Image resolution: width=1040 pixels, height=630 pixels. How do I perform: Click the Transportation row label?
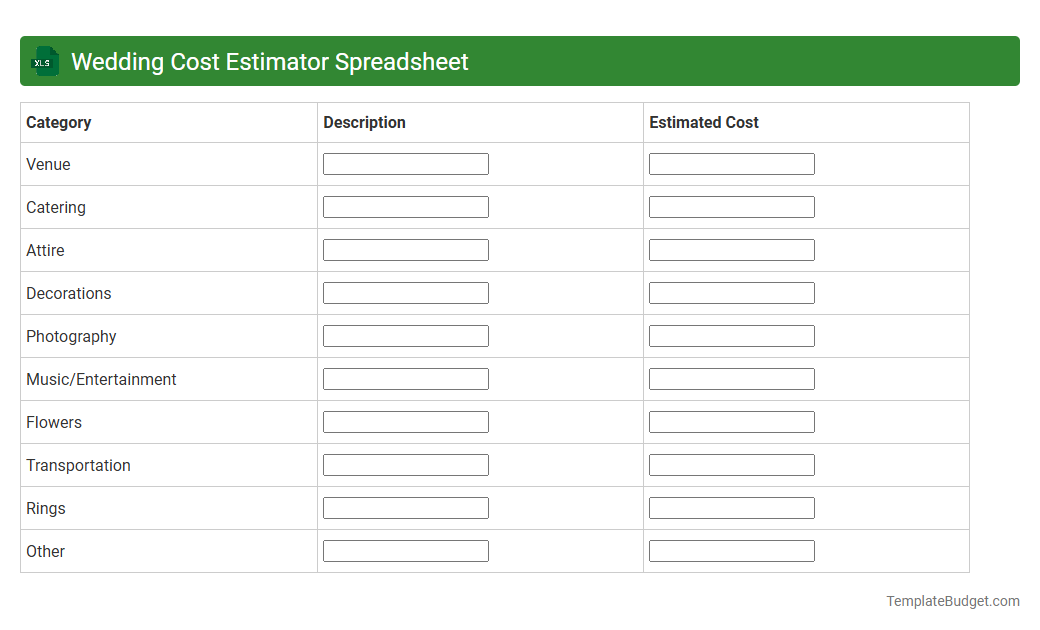pyautogui.click(x=78, y=465)
